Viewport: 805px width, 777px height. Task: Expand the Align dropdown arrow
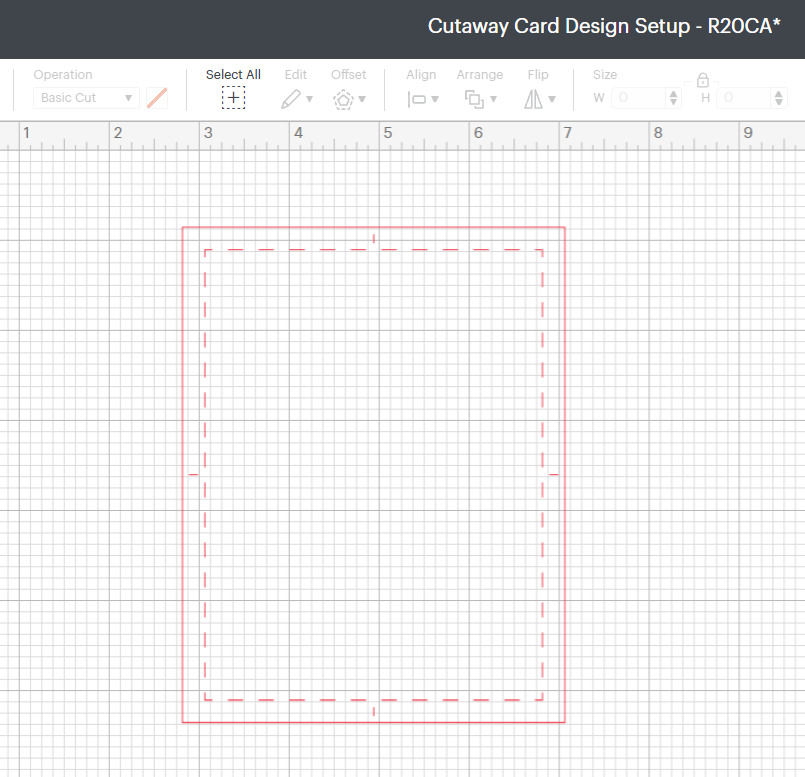point(435,99)
